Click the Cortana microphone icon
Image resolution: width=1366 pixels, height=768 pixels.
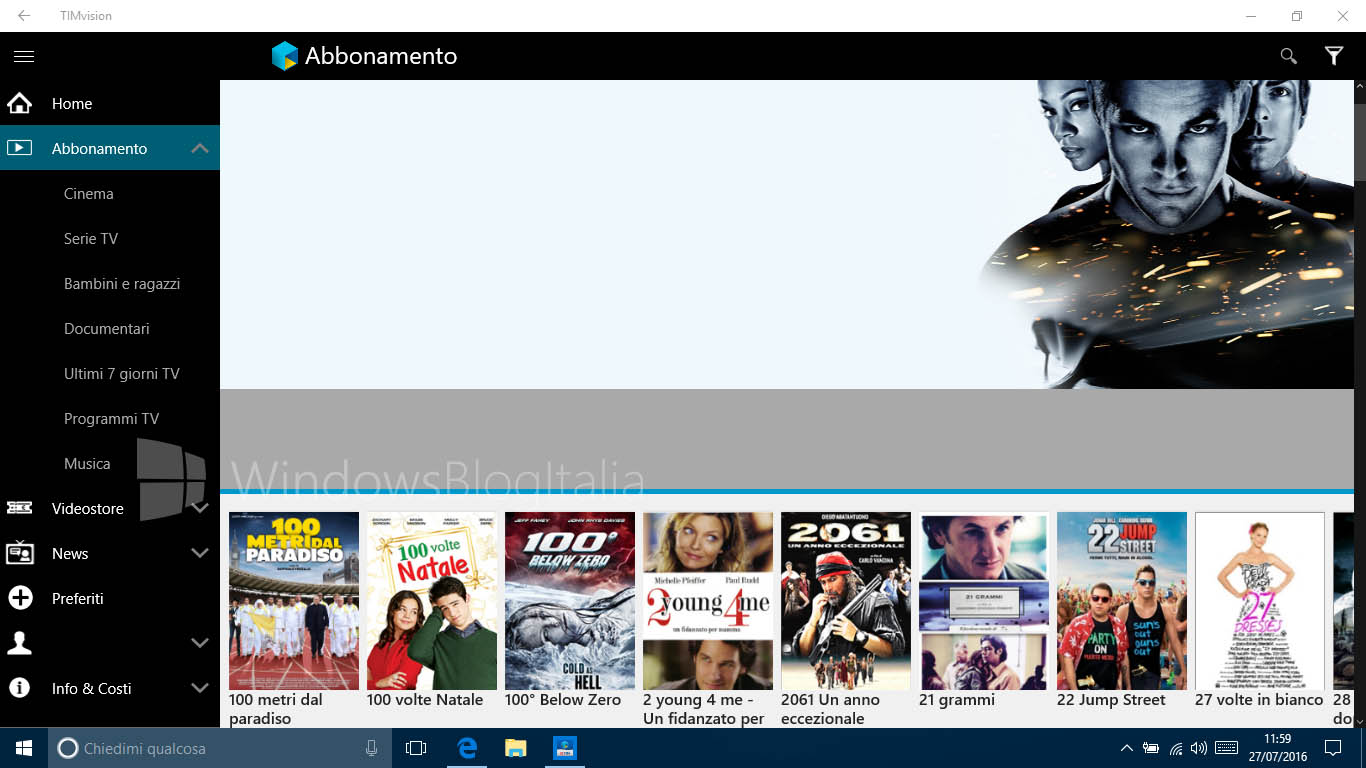click(371, 748)
